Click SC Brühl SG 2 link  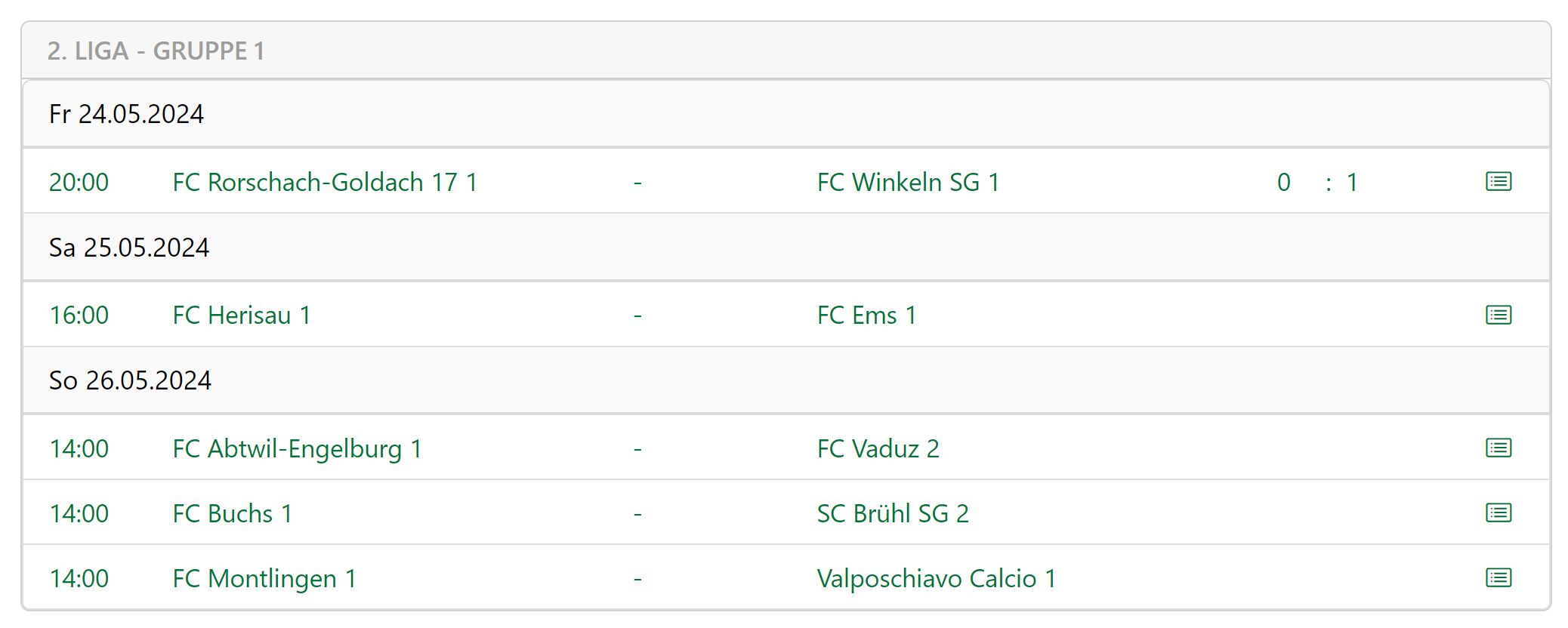pyautogui.click(x=893, y=513)
